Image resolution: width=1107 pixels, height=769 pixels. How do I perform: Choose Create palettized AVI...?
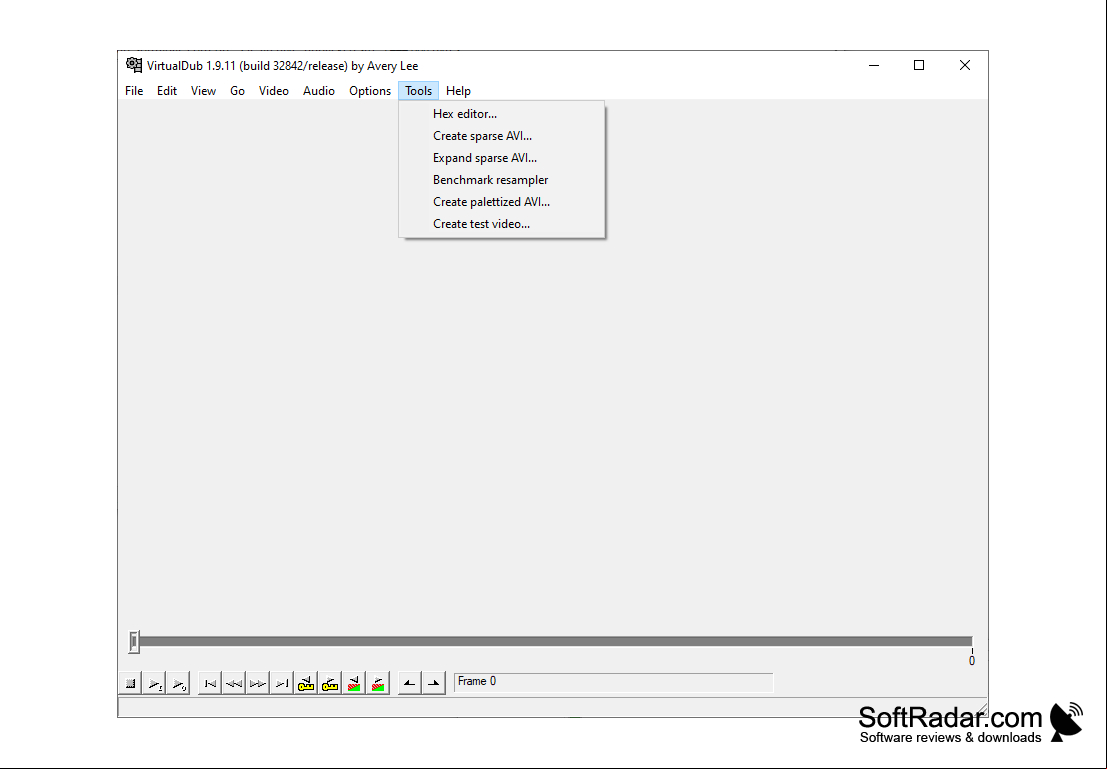click(x=501, y=202)
